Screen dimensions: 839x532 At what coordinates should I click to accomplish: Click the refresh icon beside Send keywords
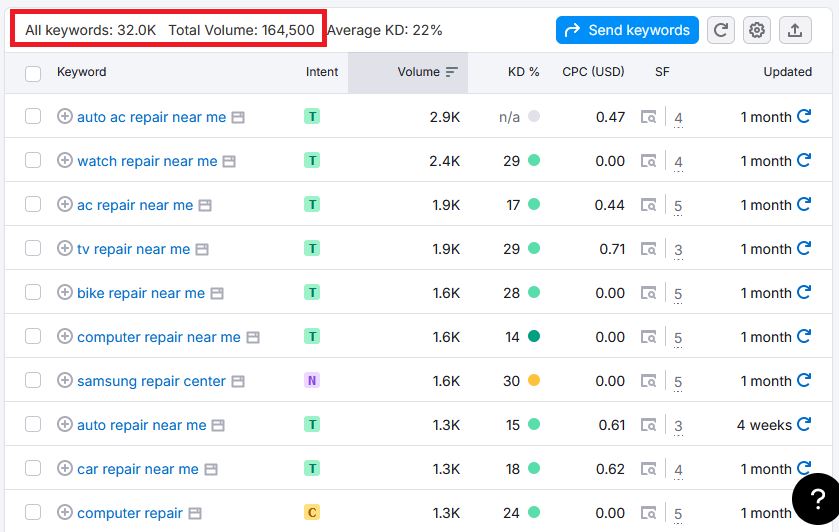720,30
